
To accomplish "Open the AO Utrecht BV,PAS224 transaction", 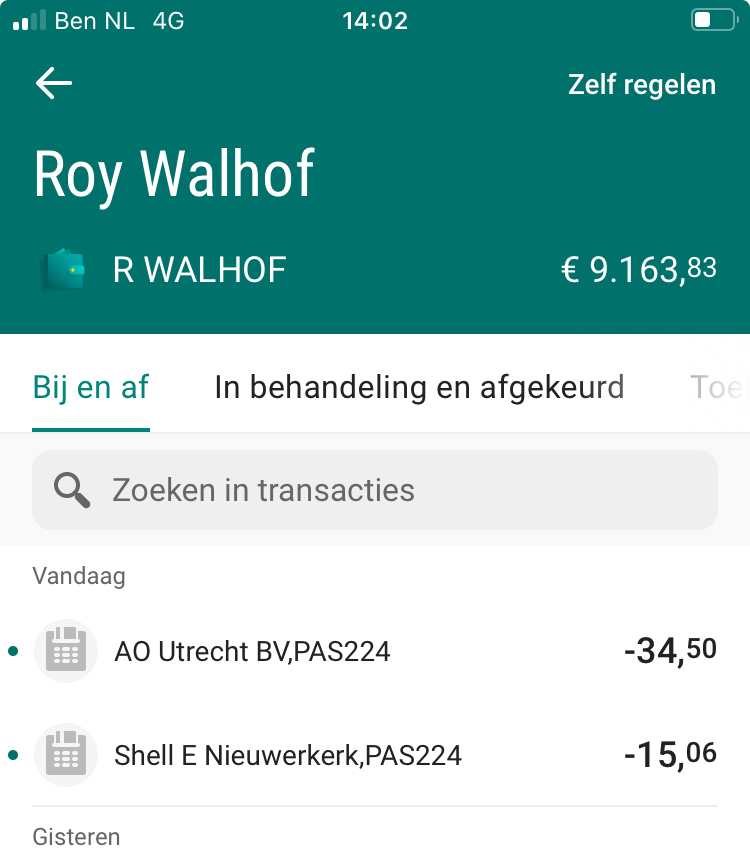I will point(252,652).
